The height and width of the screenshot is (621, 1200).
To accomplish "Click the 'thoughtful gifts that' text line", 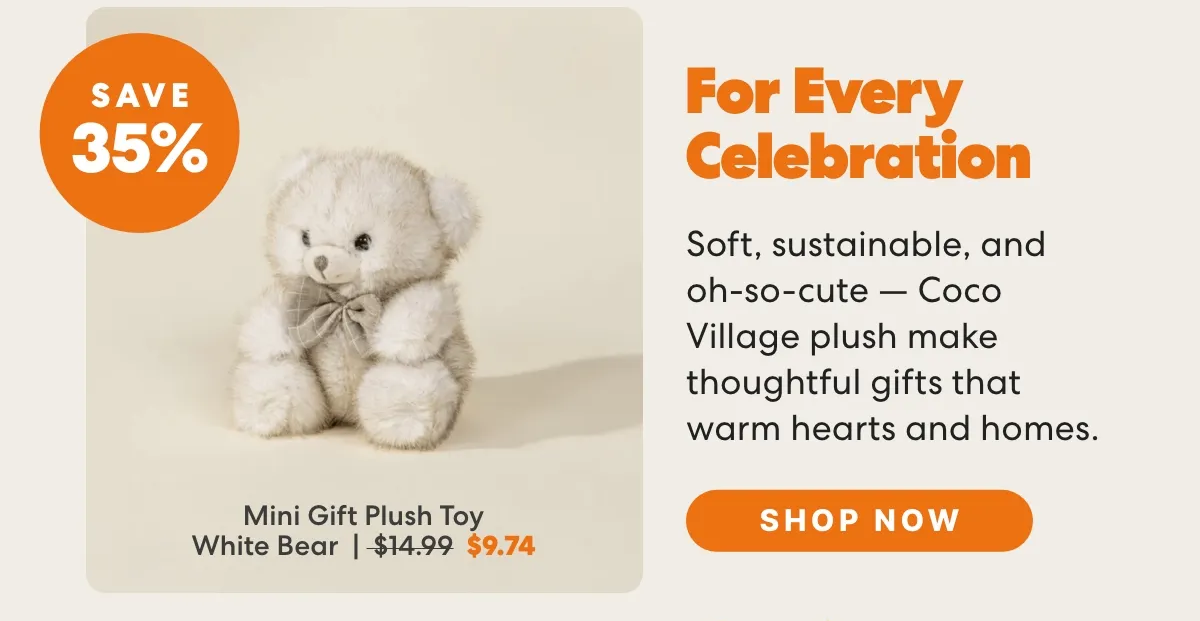I will point(853,382).
